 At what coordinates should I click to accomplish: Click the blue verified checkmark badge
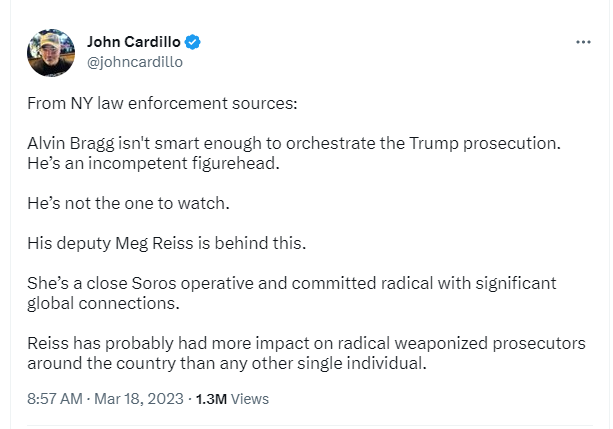192,42
